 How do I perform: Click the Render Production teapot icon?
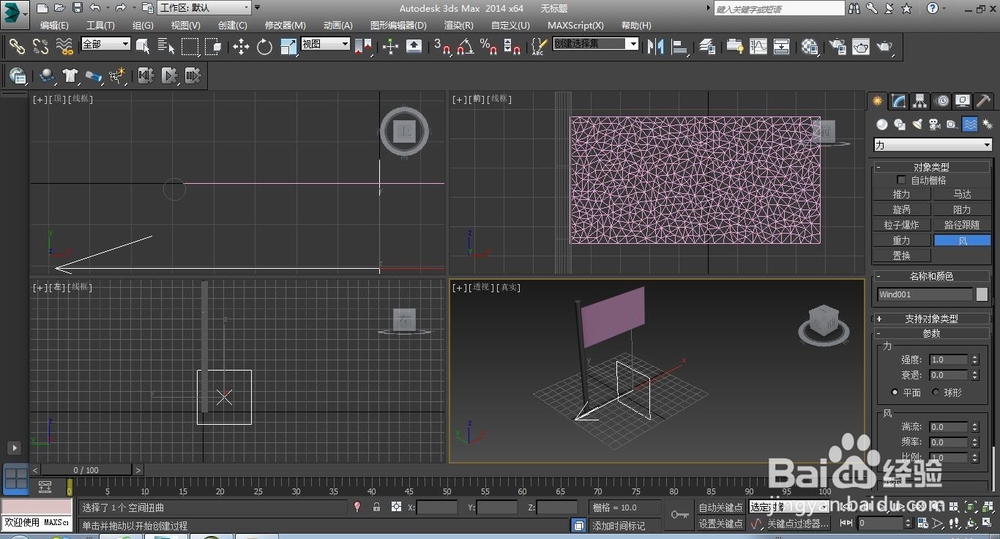(x=885, y=46)
